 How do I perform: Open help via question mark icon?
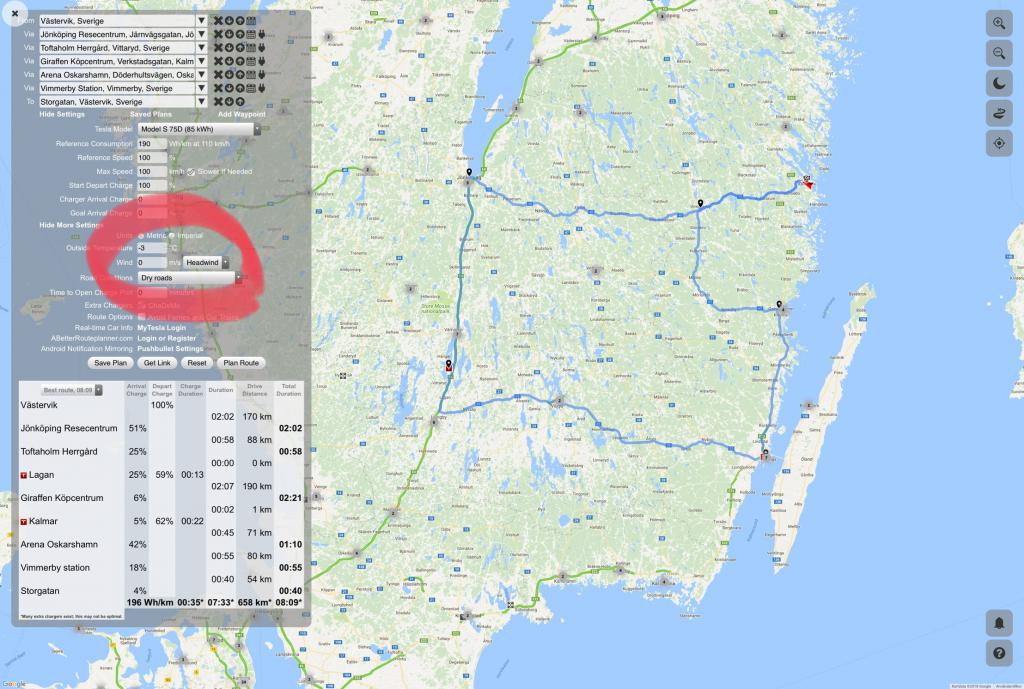[998, 653]
